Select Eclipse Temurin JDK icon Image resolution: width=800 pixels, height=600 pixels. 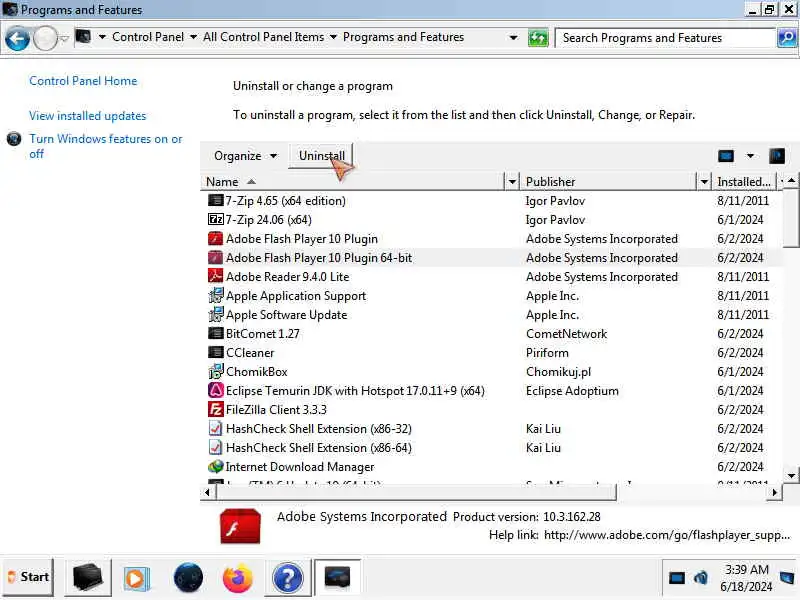coord(216,390)
